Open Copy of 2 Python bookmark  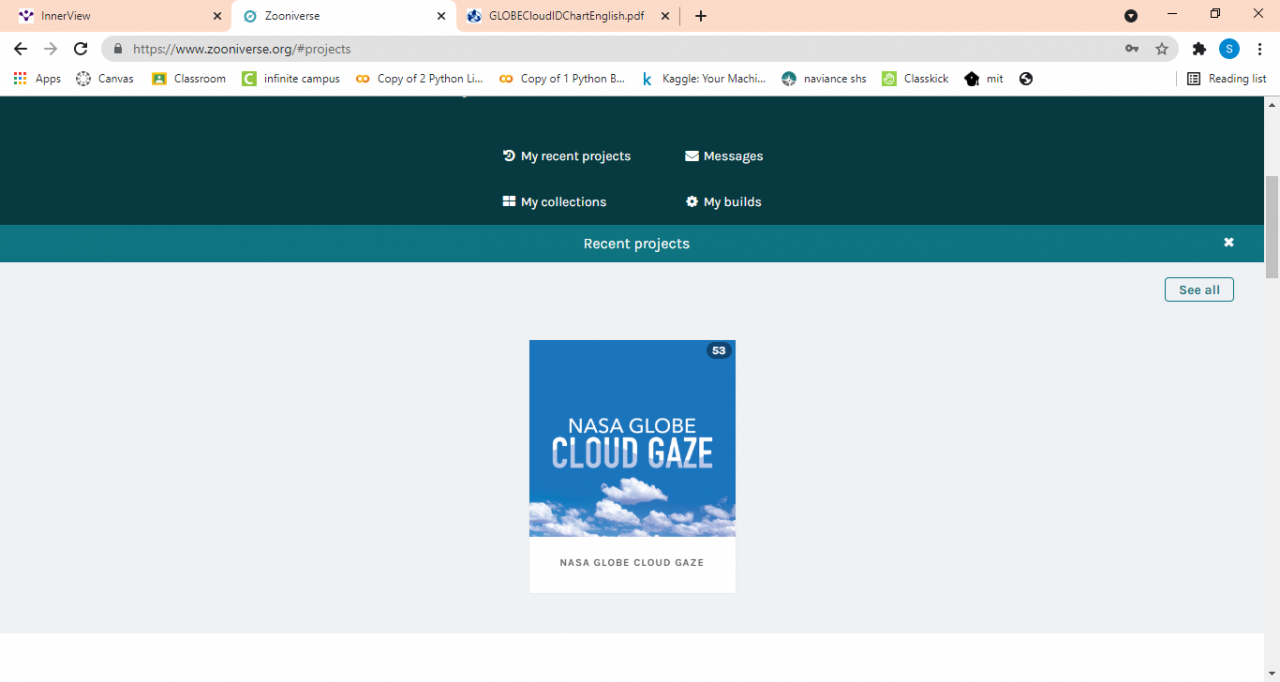420,78
